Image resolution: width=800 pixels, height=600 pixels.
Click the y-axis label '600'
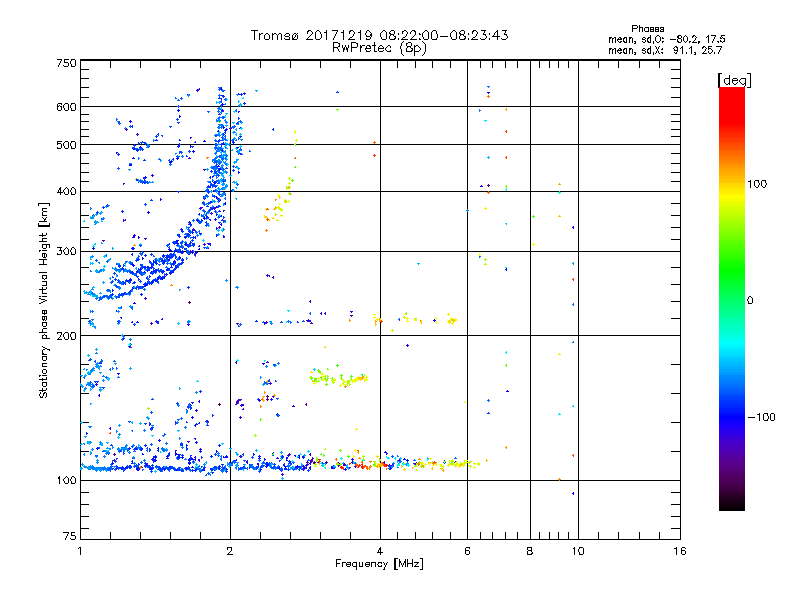click(66, 107)
